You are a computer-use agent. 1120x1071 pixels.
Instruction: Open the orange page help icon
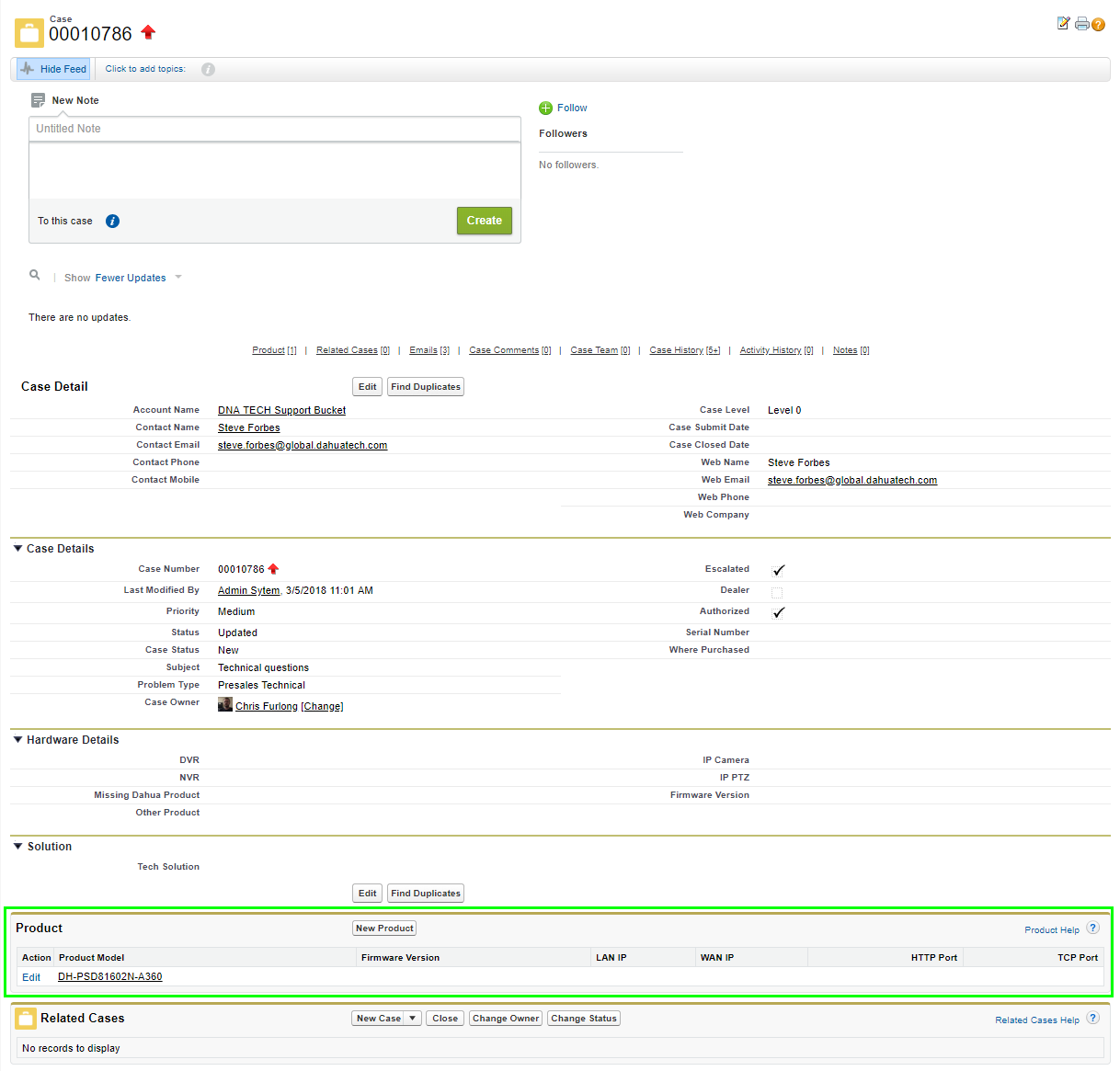1098,25
